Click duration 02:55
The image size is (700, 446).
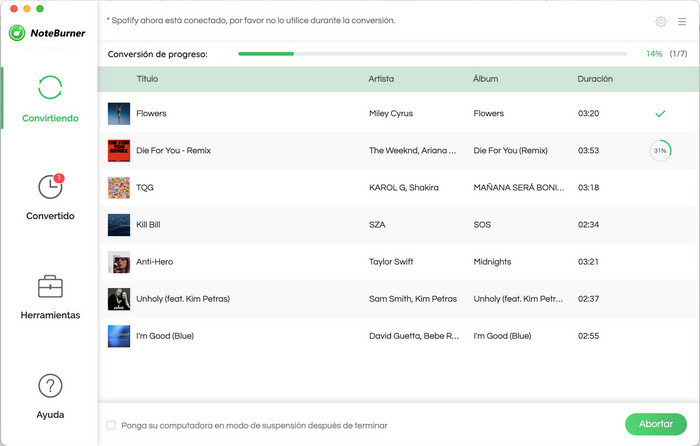coord(588,336)
